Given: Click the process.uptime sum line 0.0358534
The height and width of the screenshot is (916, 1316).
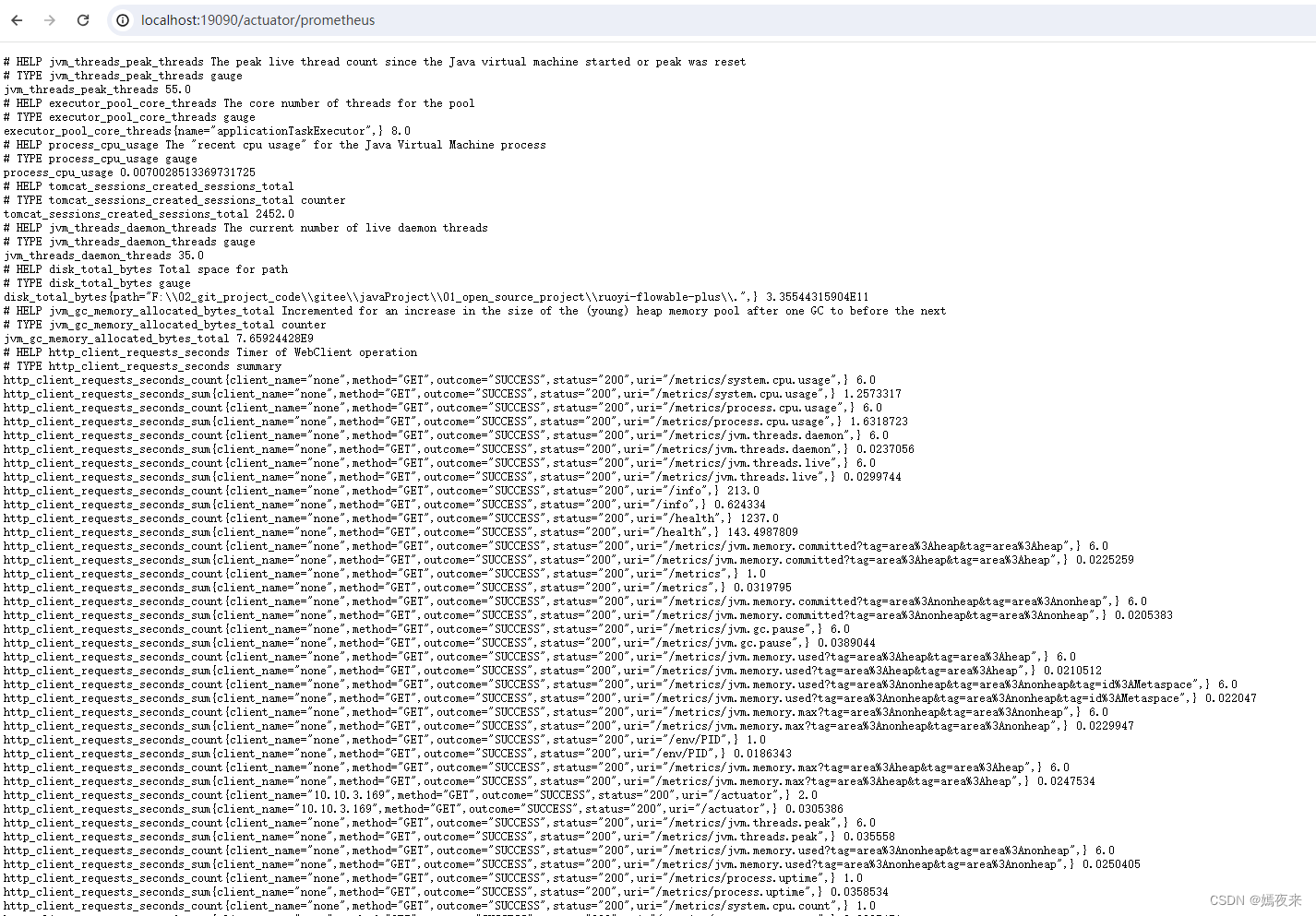Looking at the screenshot, I should 447,892.
